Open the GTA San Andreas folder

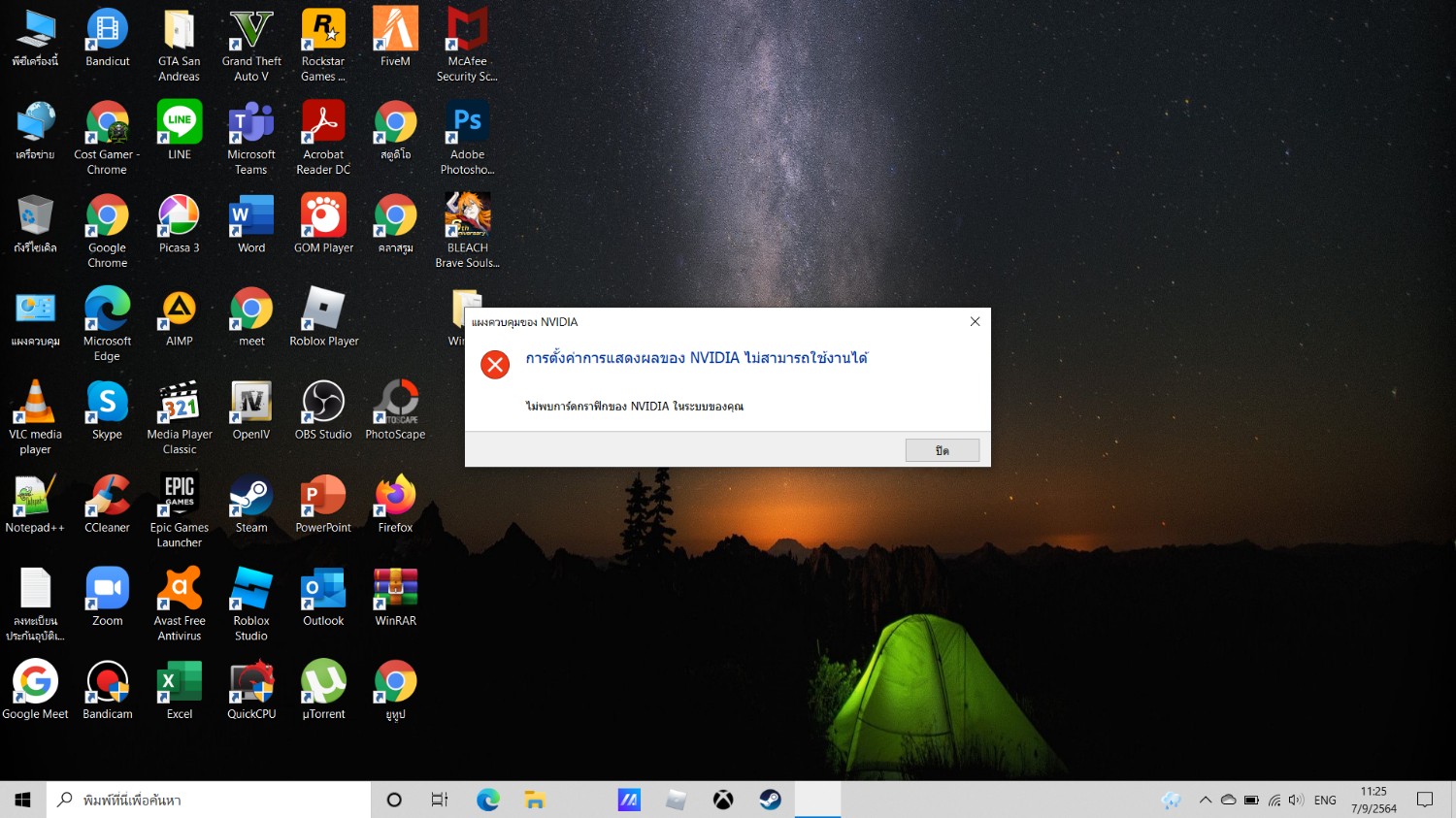[180, 45]
